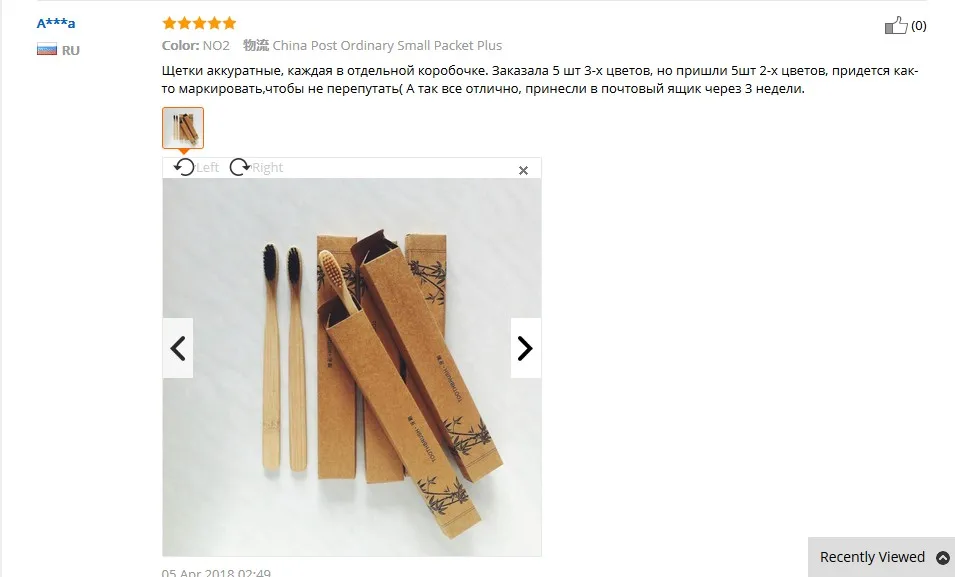
Task: Click China Post Ordinary Small Packet Plus text
Action: pyautogui.click(x=387, y=46)
